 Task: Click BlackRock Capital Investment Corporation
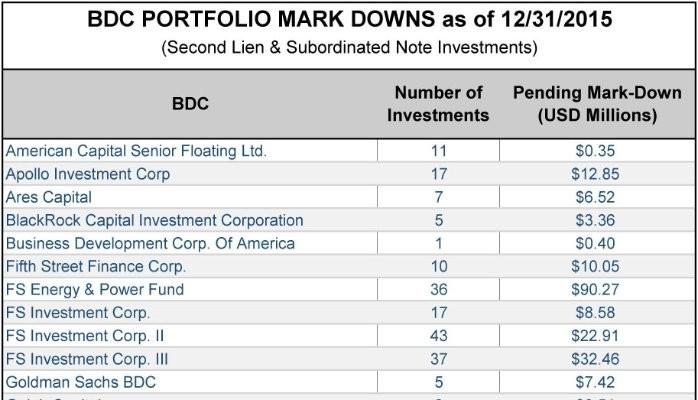[155, 220]
